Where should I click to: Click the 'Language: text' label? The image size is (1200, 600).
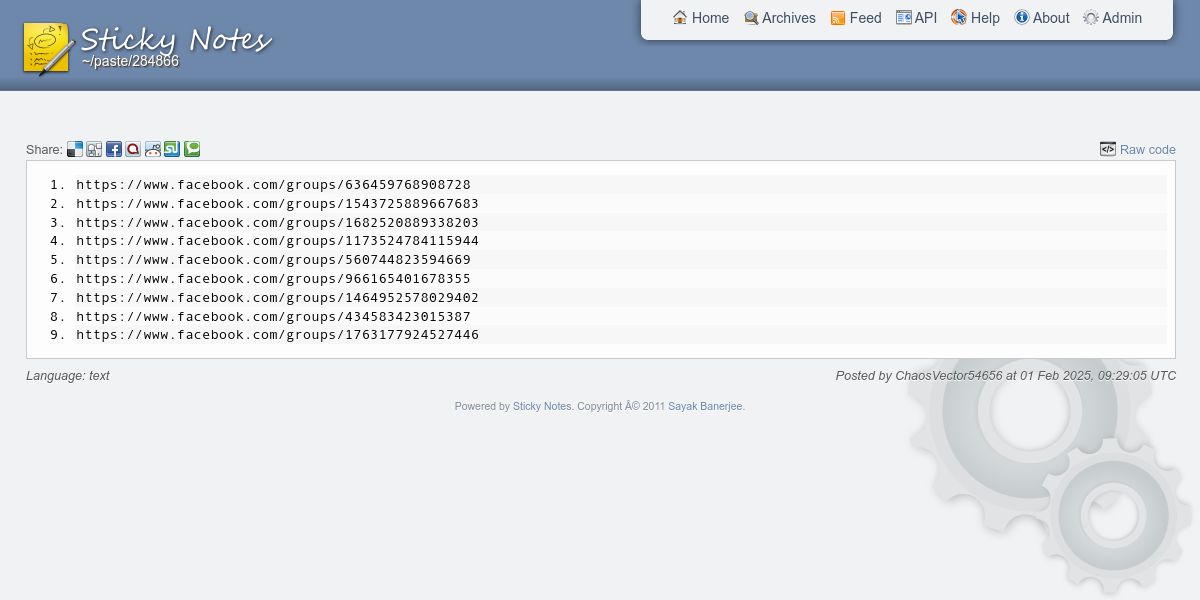click(x=68, y=376)
